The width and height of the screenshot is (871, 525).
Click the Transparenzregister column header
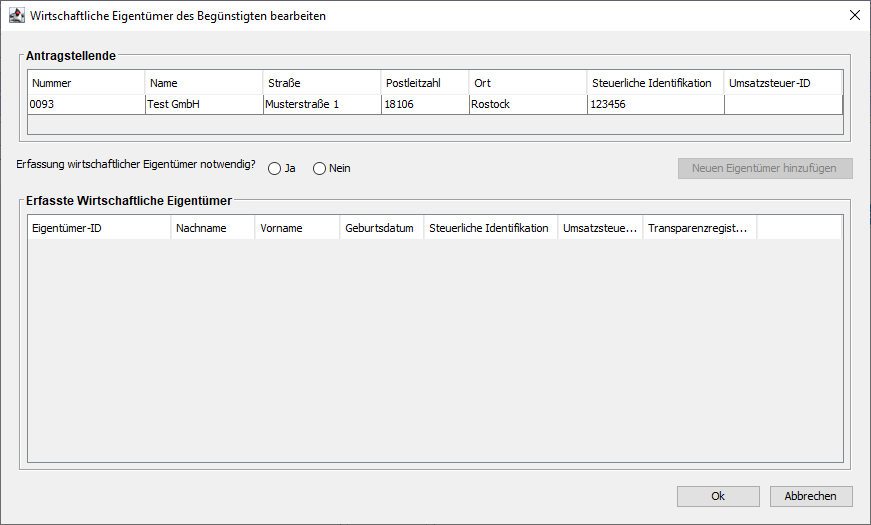pyautogui.click(x=699, y=228)
